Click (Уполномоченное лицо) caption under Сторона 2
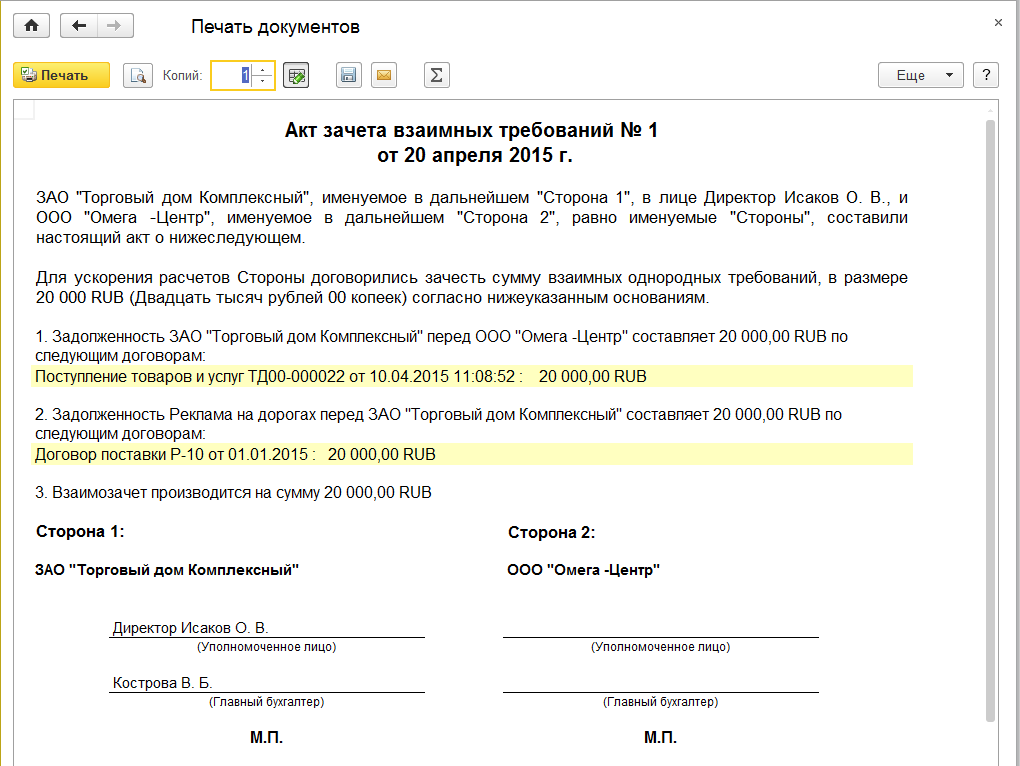 pos(661,647)
